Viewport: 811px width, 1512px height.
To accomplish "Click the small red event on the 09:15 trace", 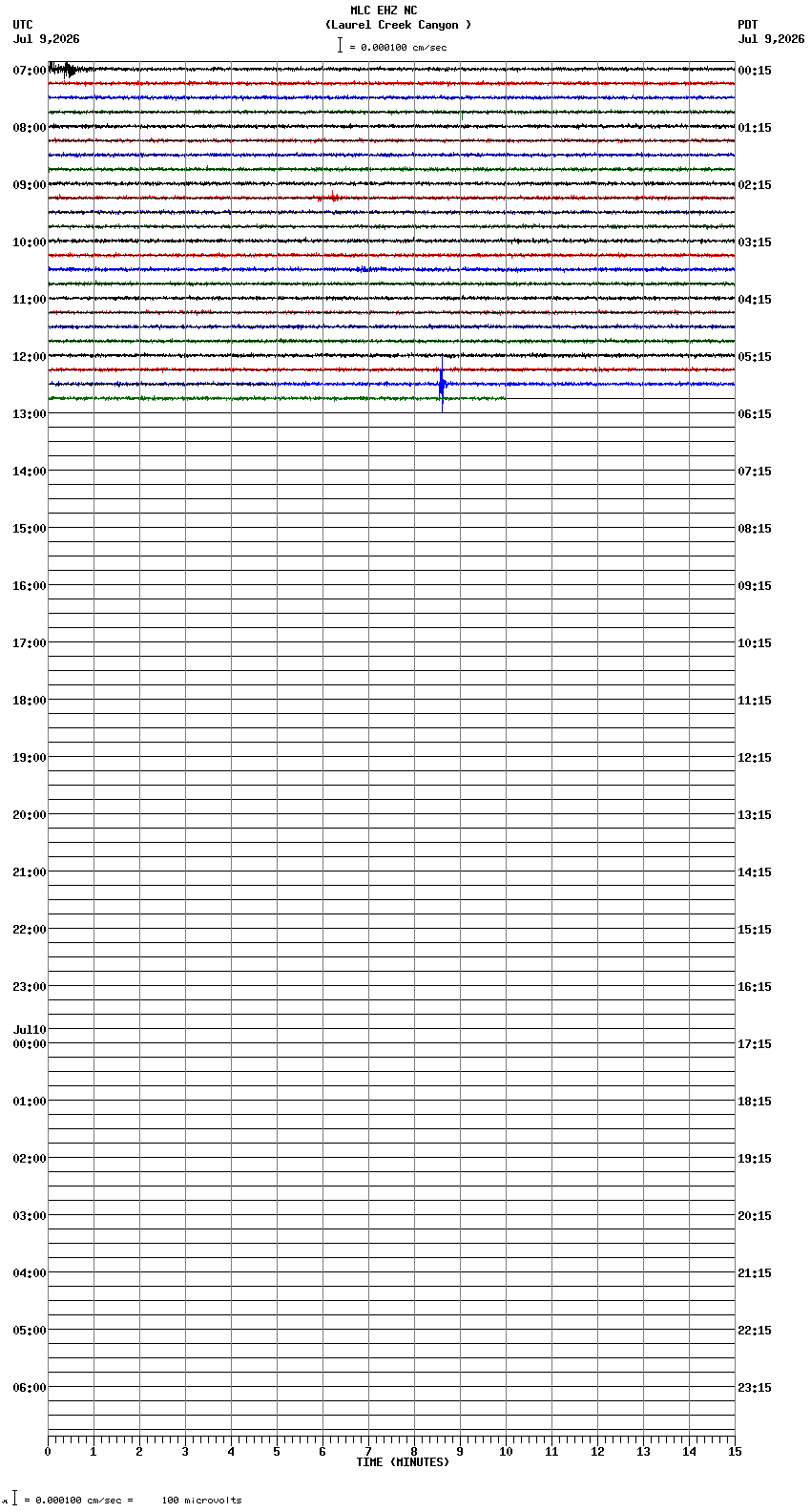I will [331, 198].
